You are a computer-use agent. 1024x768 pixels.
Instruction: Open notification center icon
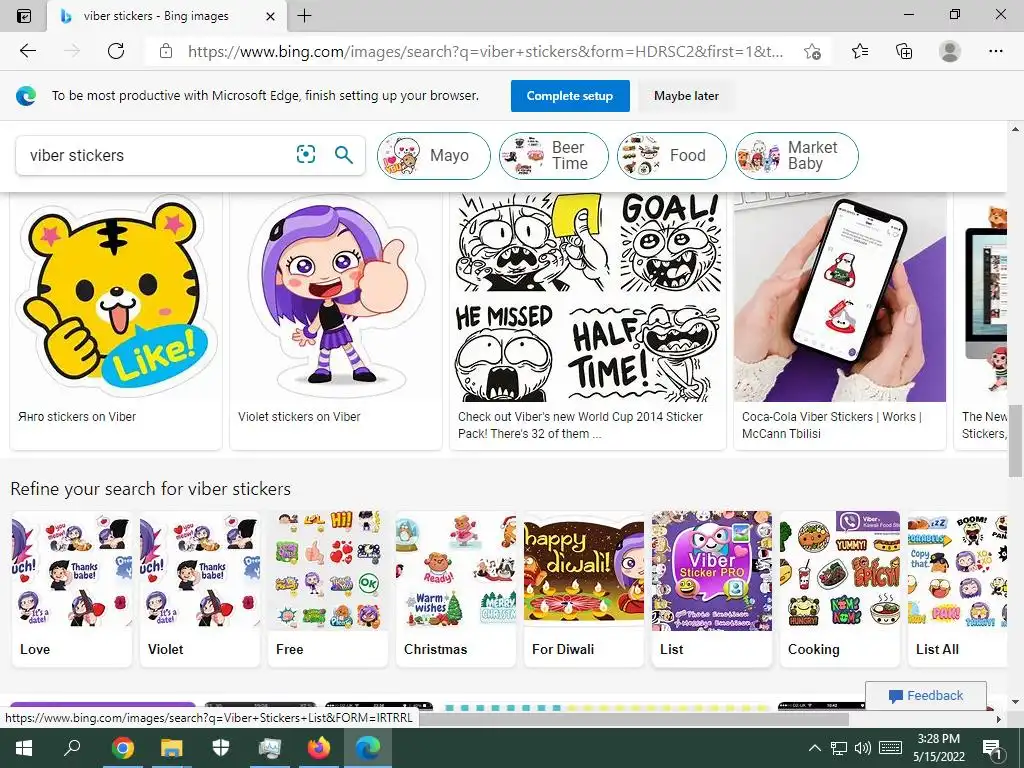(x=992, y=748)
